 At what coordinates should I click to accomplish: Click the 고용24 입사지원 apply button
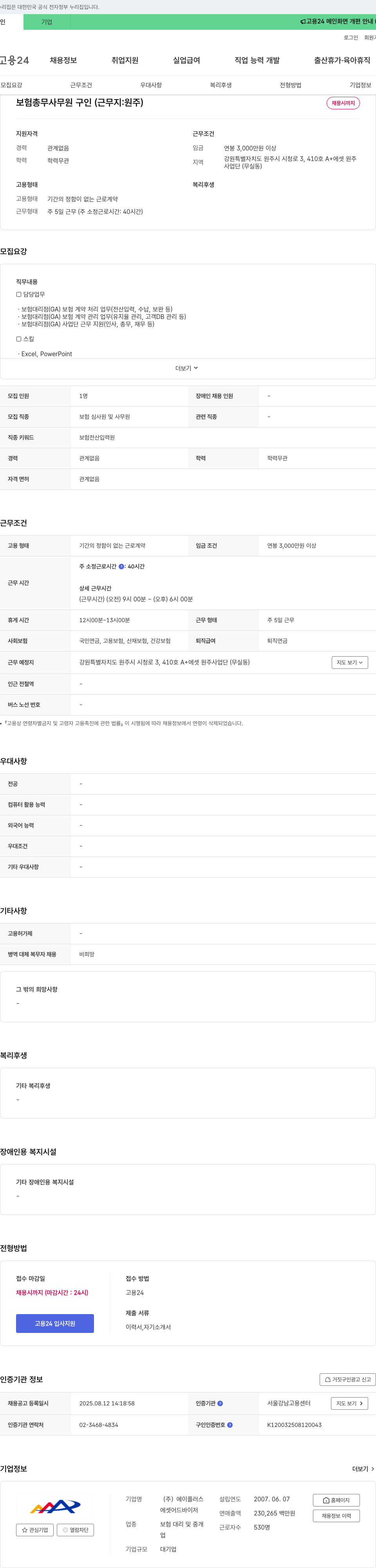click(x=55, y=1323)
